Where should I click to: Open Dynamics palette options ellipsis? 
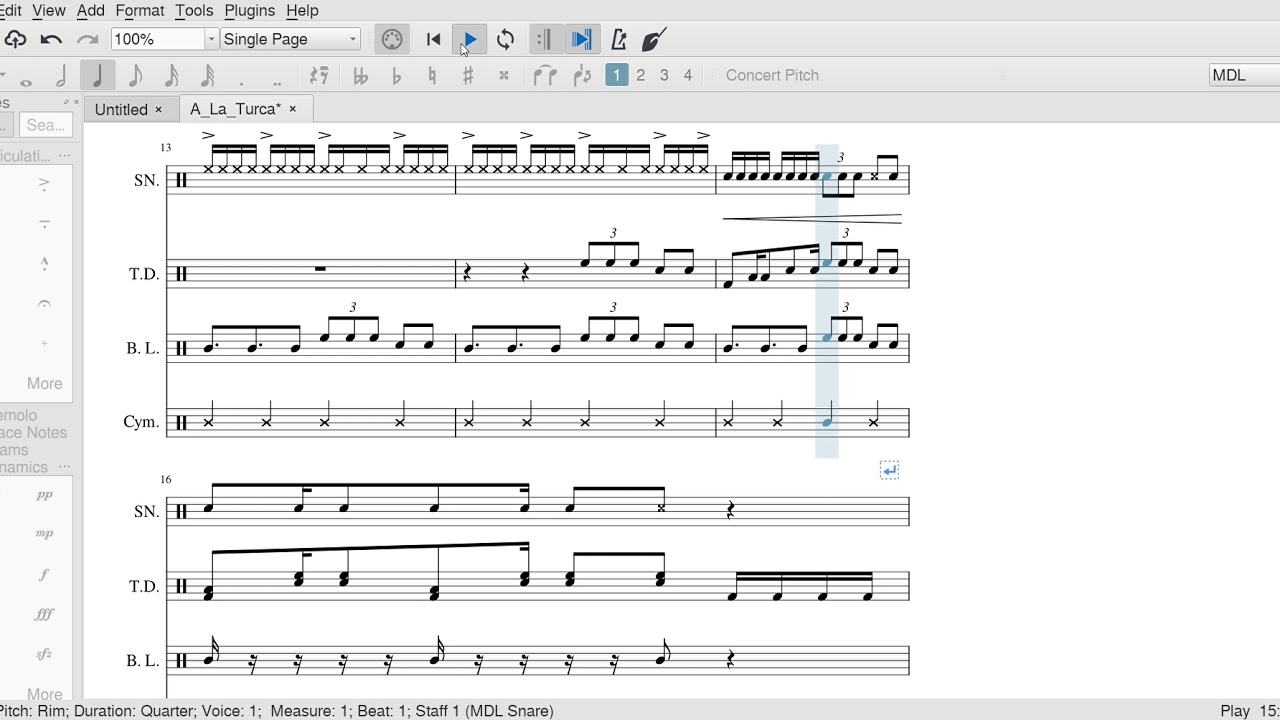65,467
